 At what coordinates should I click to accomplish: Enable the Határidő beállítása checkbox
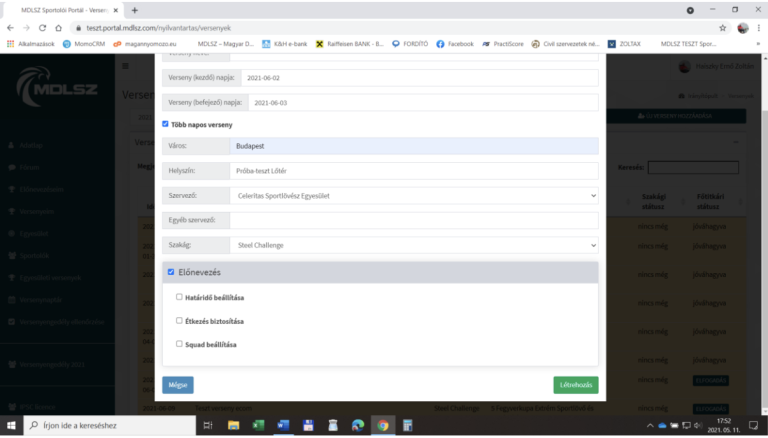click(179, 297)
